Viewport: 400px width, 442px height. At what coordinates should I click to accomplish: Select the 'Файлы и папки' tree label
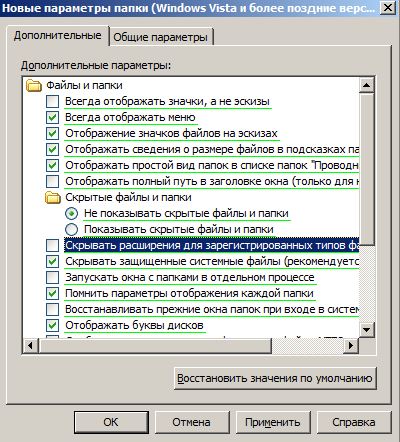tap(84, 85)
